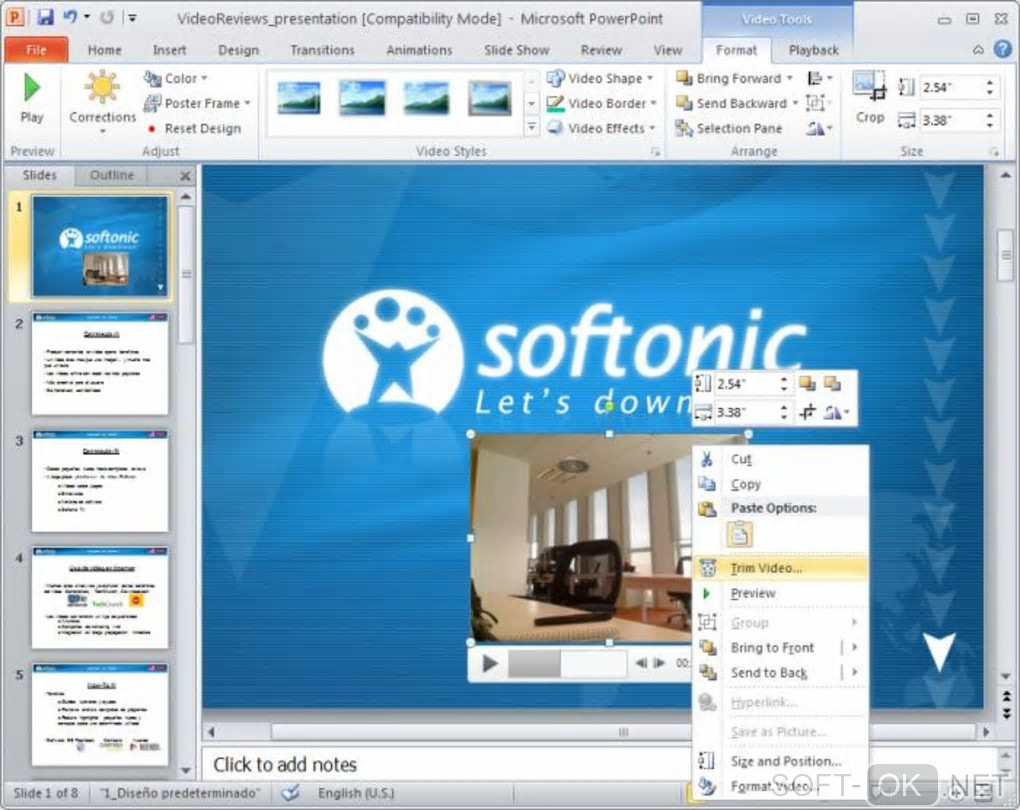Image resolution: width=1020 pixels, height=810 pixels.
Task: Open the Size dialog launcher
Action: [994, 152]
